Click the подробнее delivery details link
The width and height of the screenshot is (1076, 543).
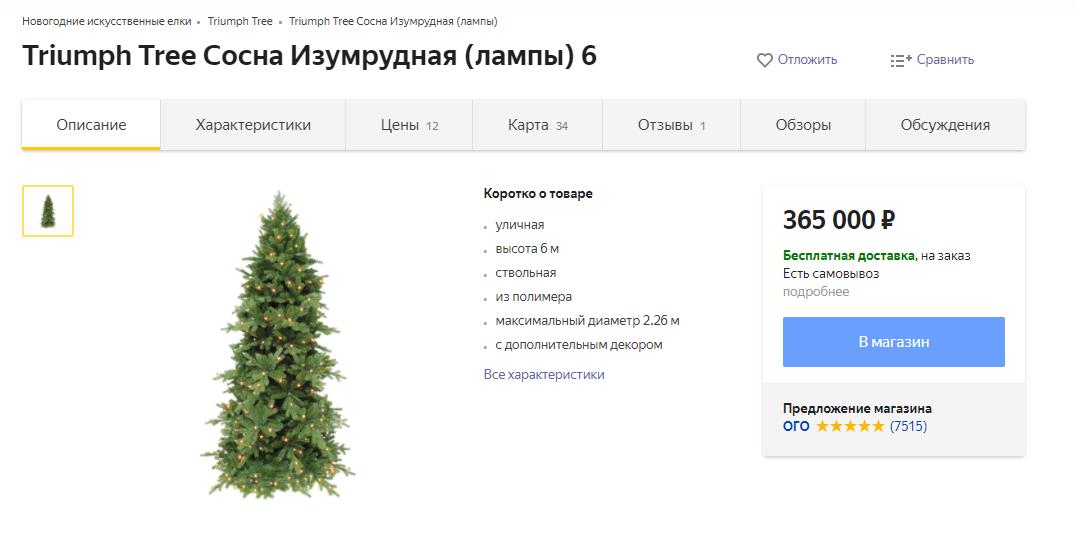(x=816, y=292)
